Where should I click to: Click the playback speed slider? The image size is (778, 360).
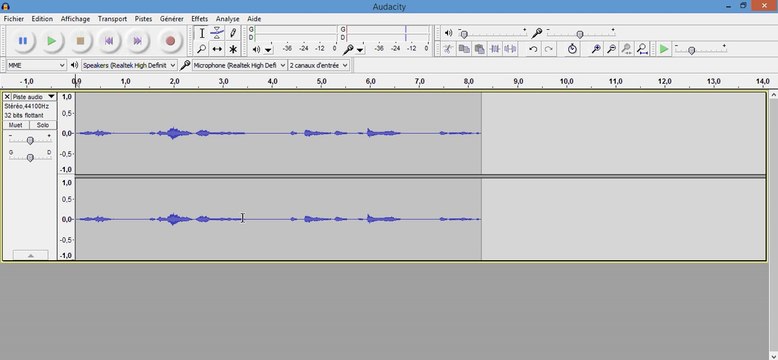coord(701,50)
